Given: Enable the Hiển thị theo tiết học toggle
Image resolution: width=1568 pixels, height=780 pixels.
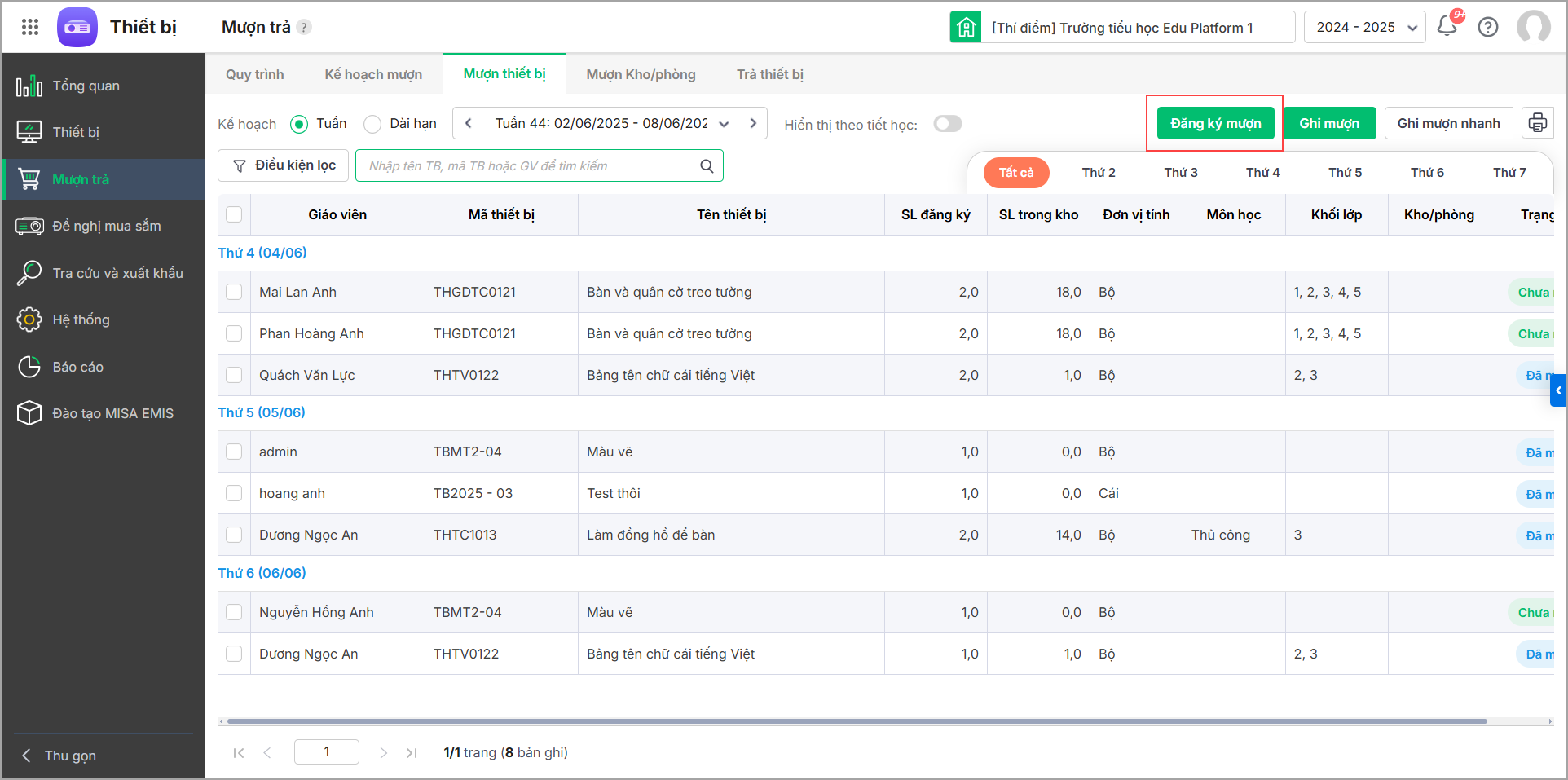Looking at the screenshot, I should pyautogui.click(x=948, y=124).
